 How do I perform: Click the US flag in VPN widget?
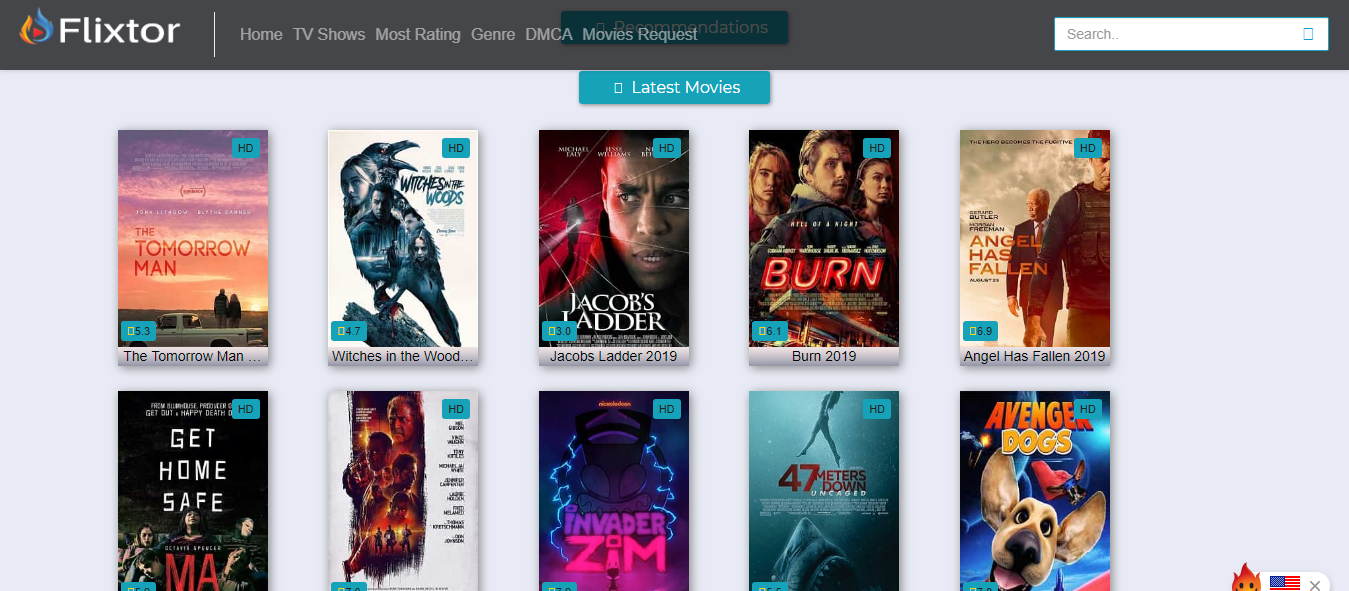click(x=1284, y=583)
